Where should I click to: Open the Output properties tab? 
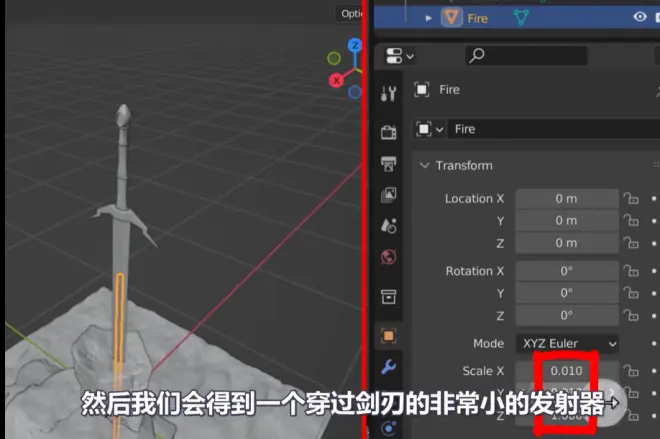[388, 163]
